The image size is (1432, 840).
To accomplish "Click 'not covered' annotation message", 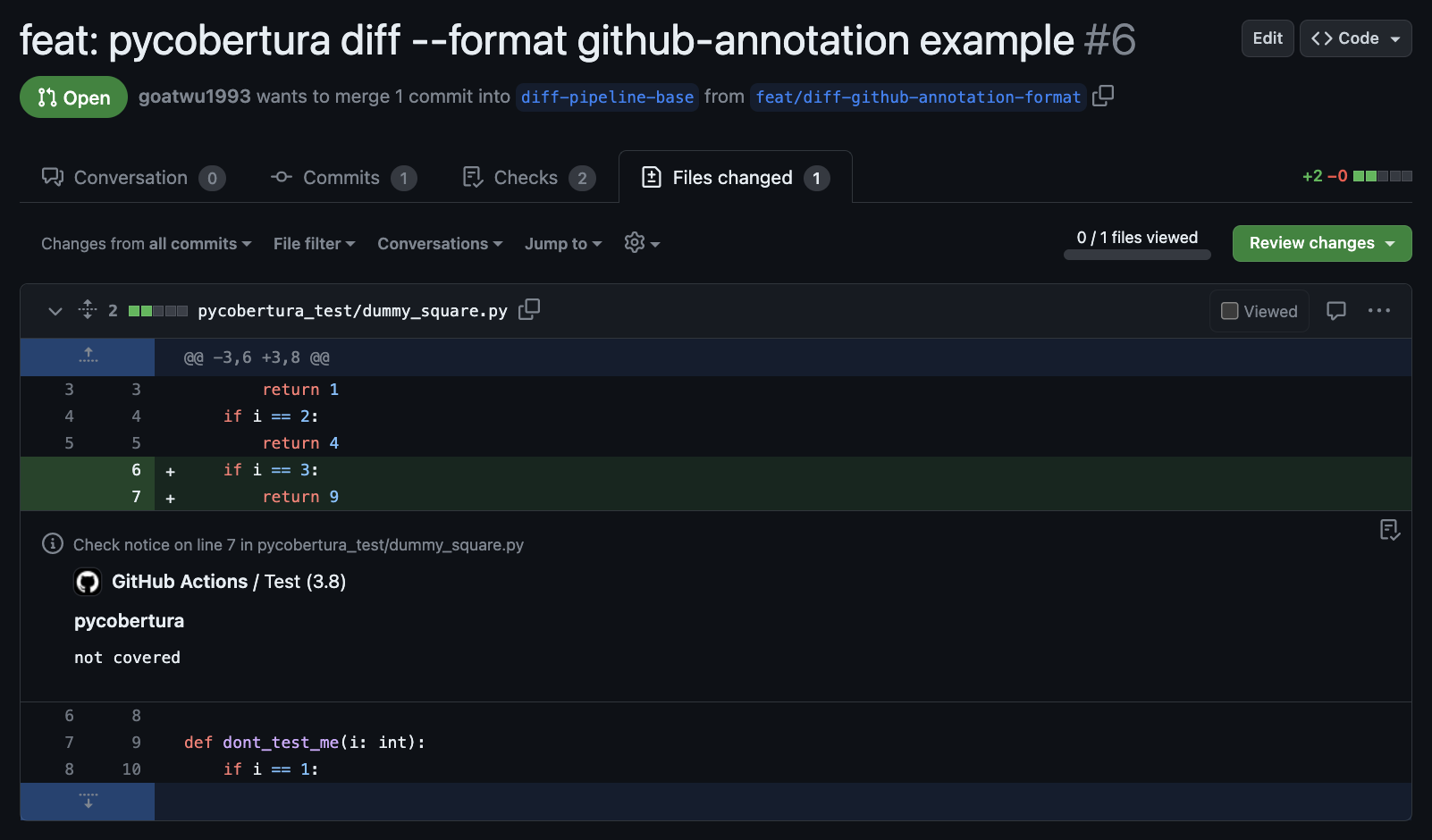I will pyautogui.click(x=127, y=658).
